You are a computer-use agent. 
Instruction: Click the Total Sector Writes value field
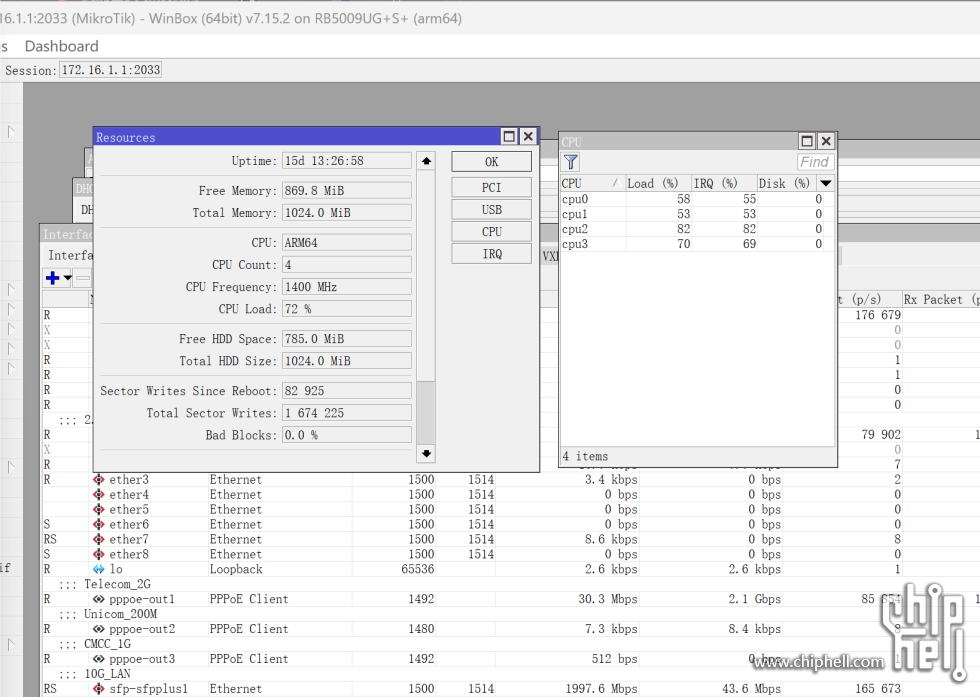pos(347,413)
